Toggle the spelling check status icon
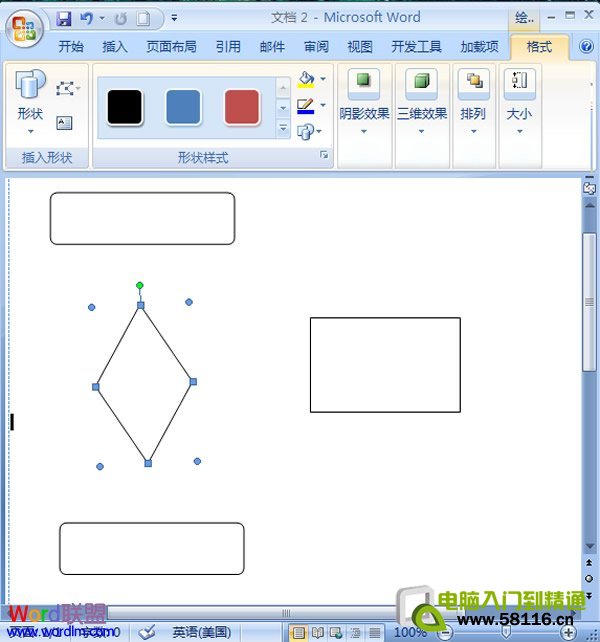 147,632
